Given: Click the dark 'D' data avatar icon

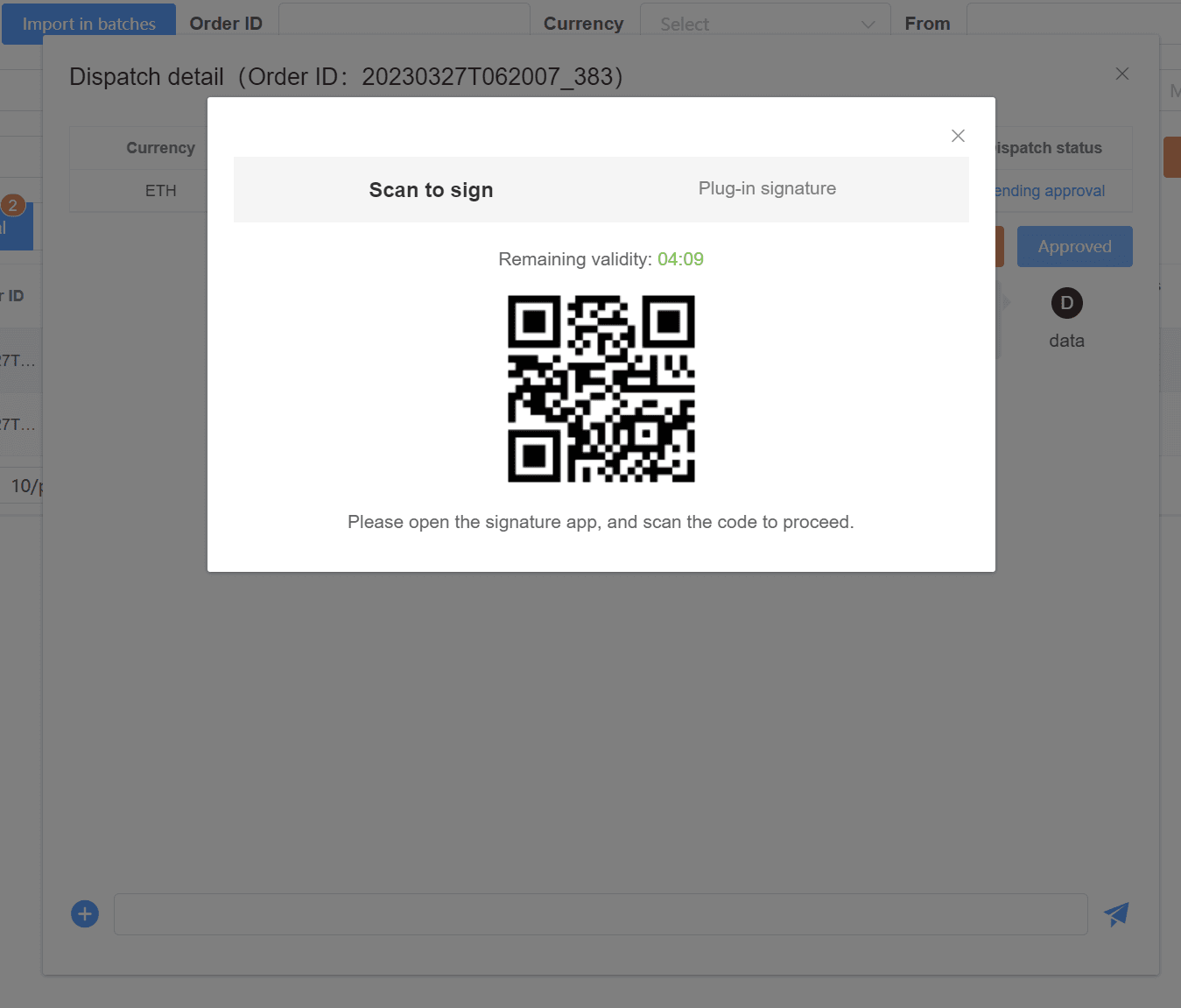Looking at the screenshot, I should pyautogui.click(x=1065, y=302).
